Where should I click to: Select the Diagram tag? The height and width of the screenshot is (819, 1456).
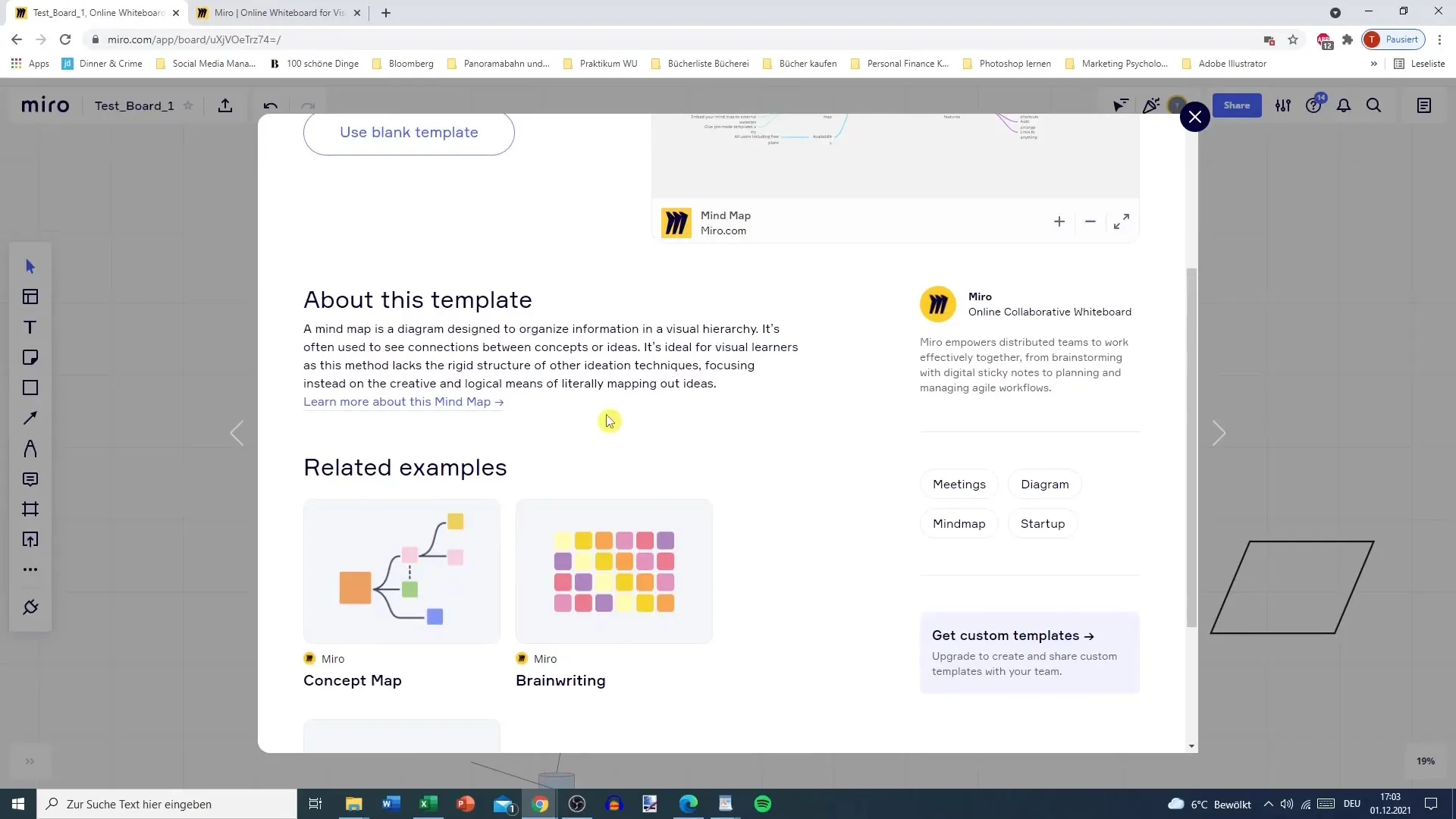click(1045, 485)
